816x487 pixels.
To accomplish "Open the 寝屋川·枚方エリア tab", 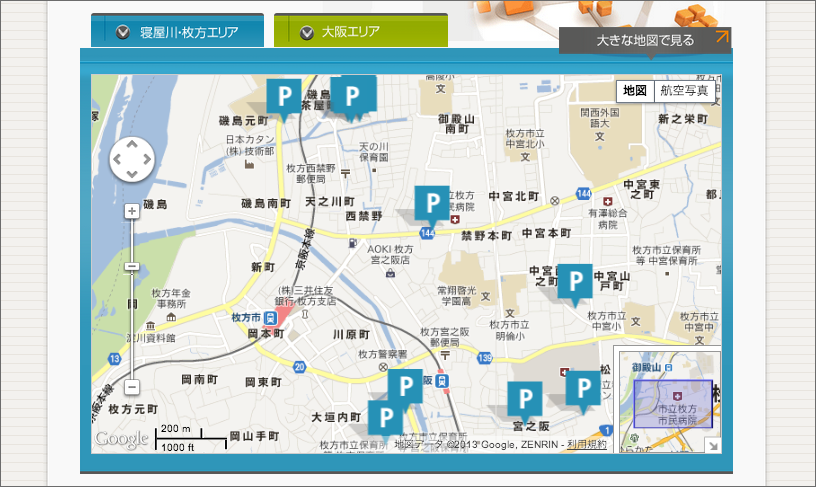I will tap(177, 32).
